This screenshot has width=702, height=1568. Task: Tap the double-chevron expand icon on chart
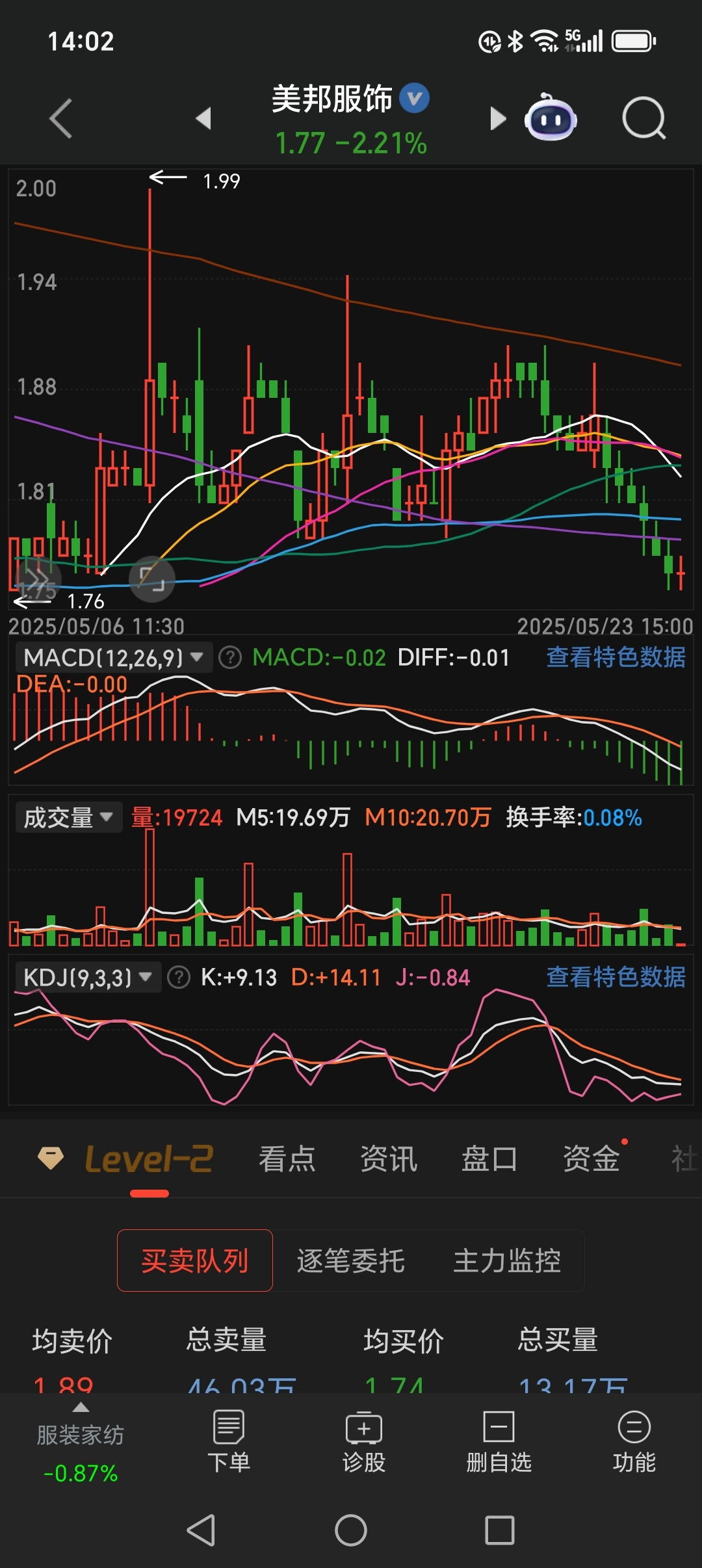[x=38, y=578]
